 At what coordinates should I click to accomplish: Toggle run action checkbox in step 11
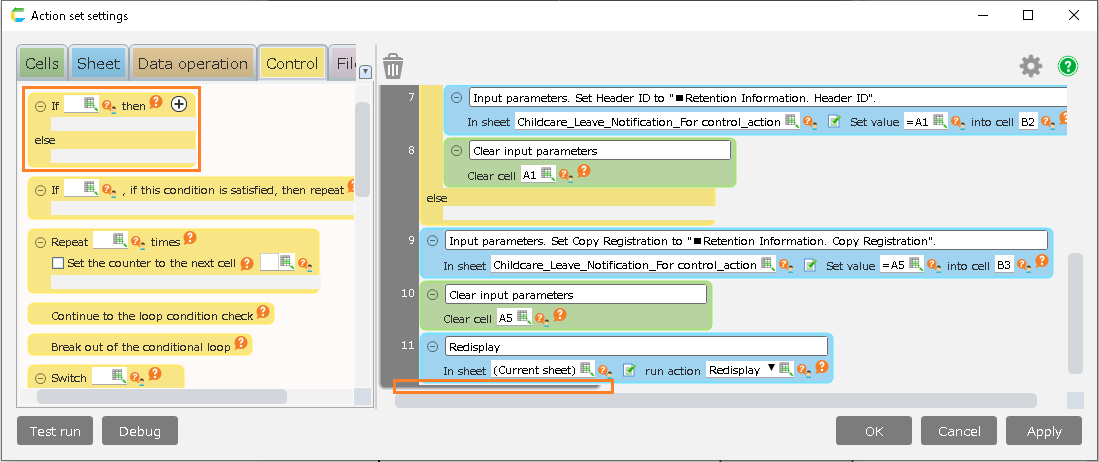630,370
